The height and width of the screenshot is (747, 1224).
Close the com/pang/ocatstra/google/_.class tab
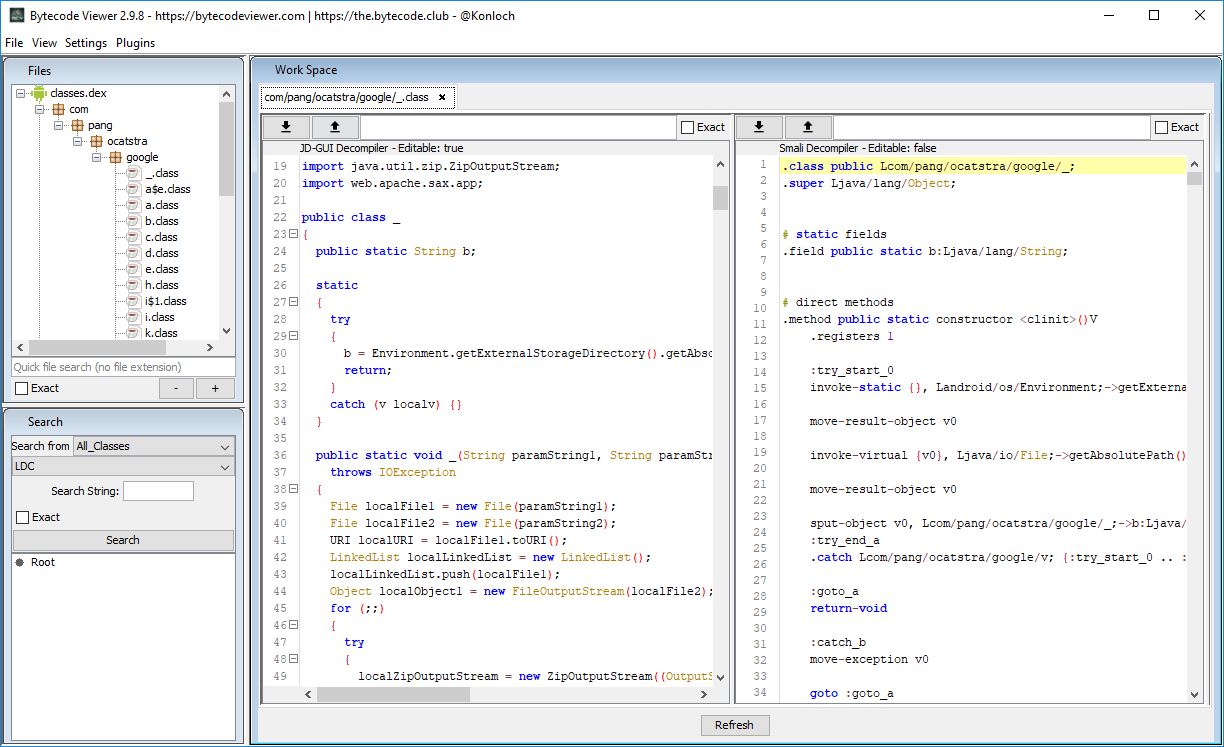click(x=442, y=97)
